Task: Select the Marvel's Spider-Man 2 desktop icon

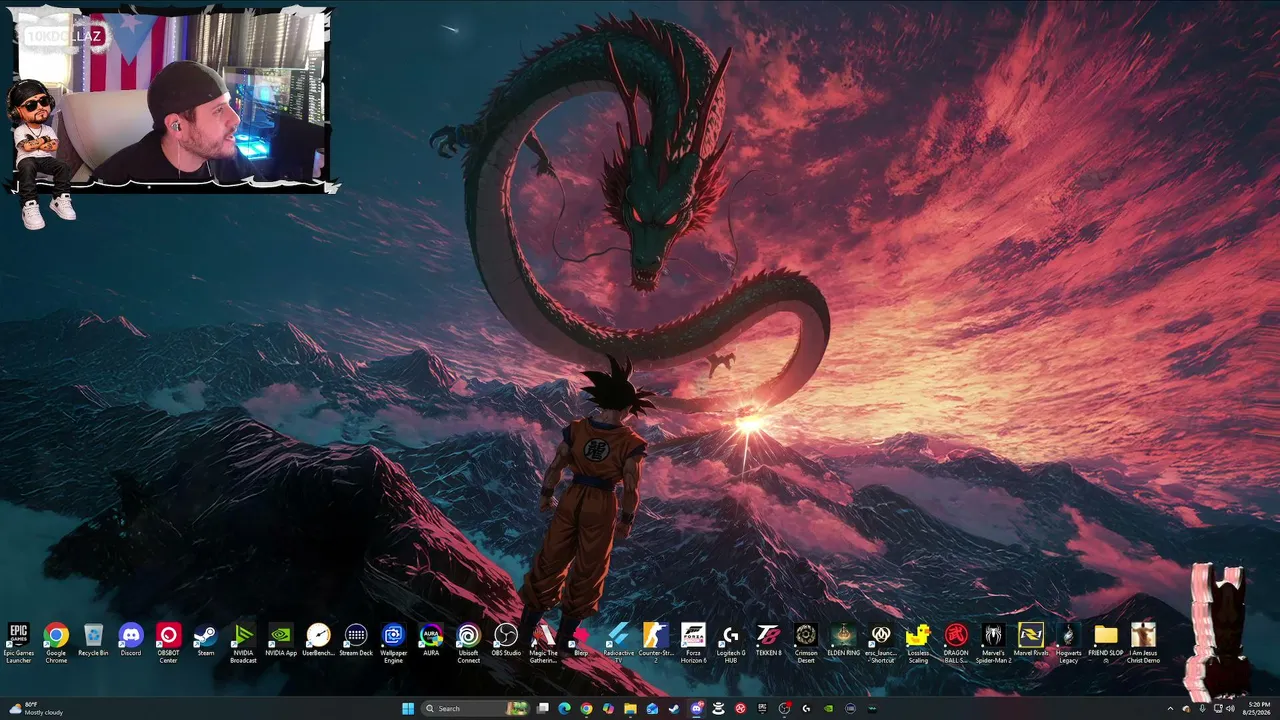Action: [x=993, y=642]
